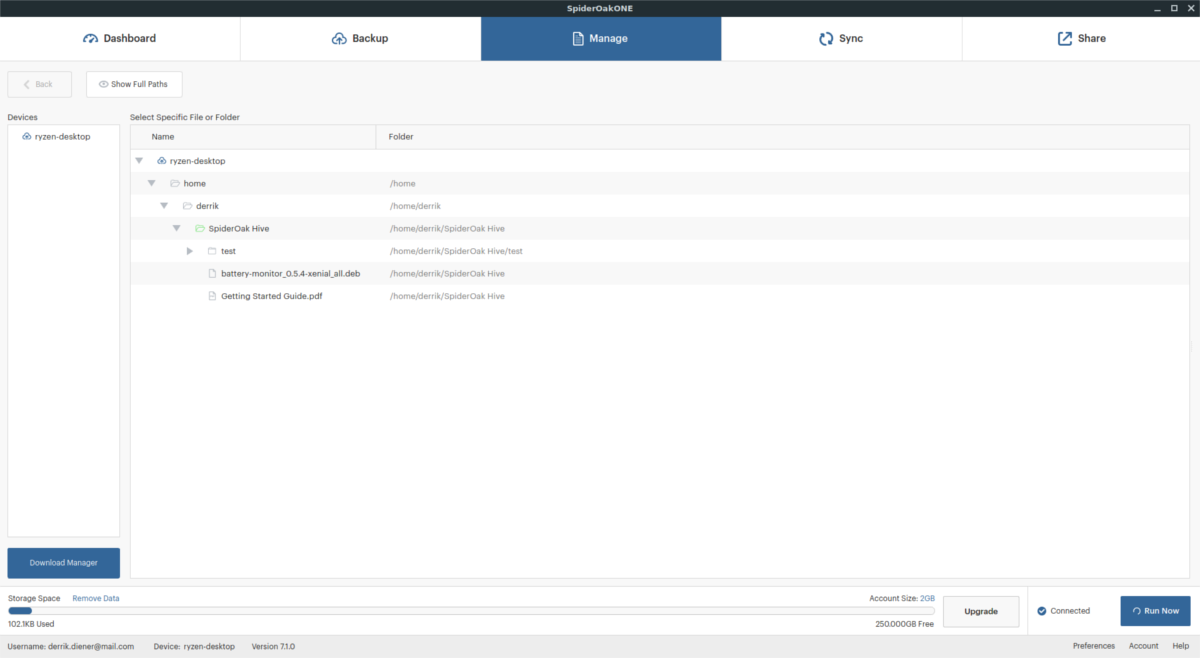This screenshot has width=1200, height=658.
Task: Collapse the SpiderOak Hive folder node
Action: point(176,229)
